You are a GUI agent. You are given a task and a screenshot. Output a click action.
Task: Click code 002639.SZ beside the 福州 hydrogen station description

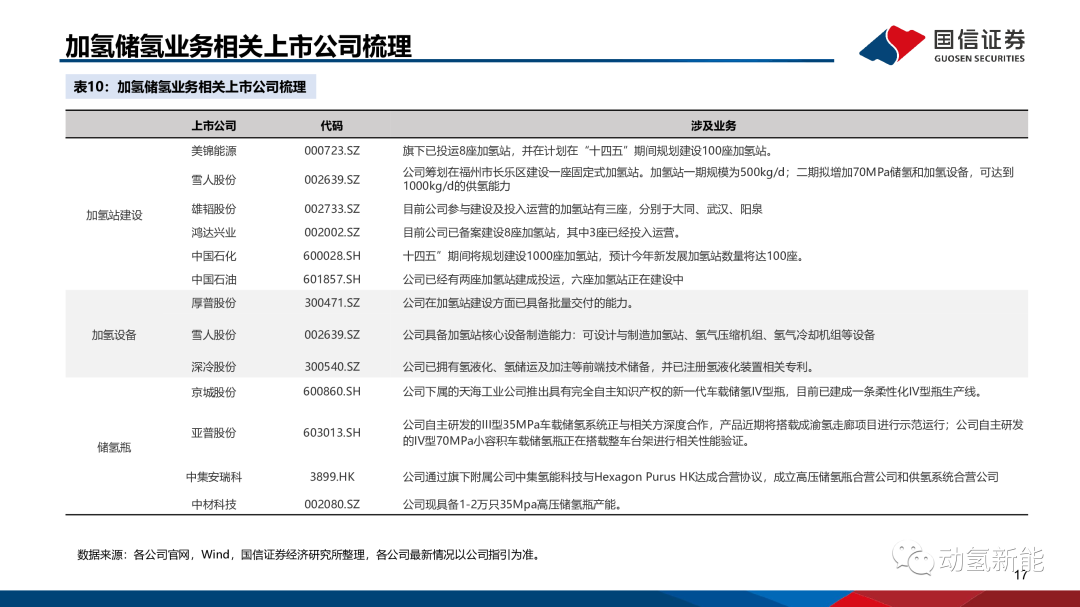(x=332, y=180)
